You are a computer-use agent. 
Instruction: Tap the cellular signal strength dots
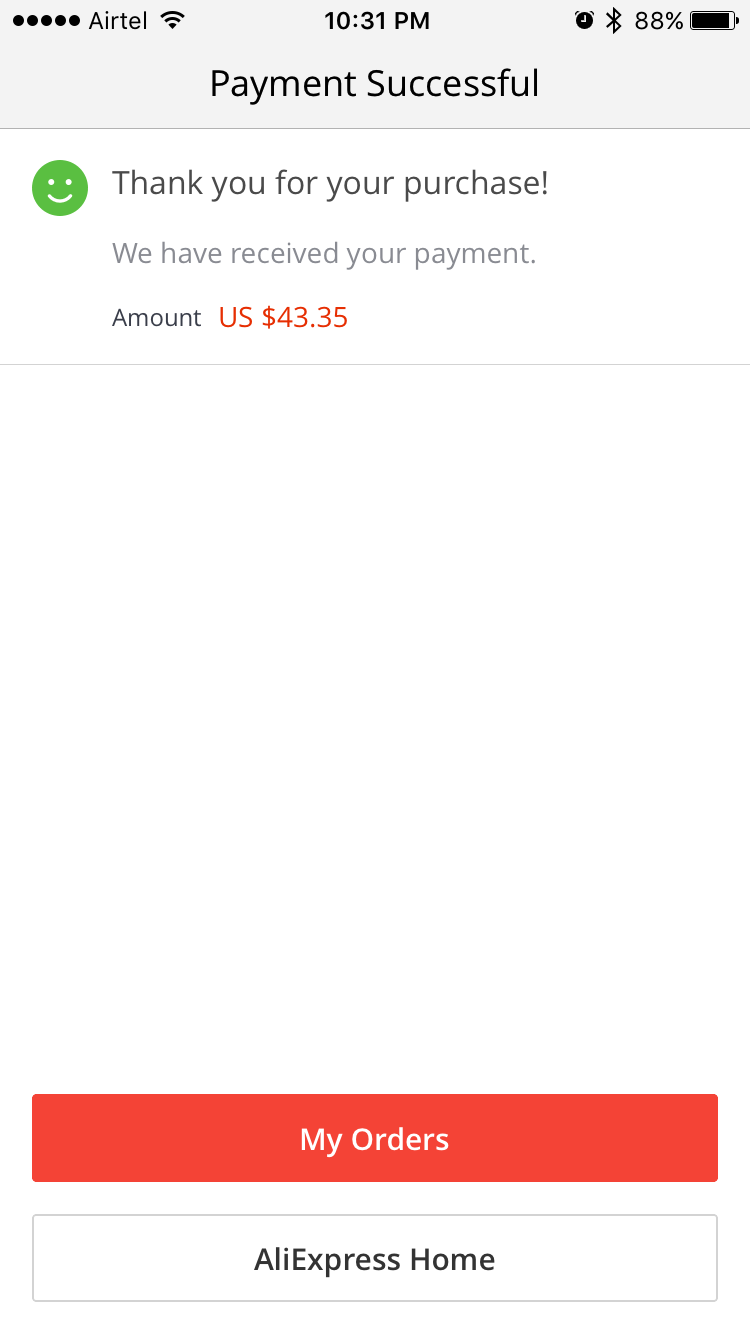(x=46, y=21)
